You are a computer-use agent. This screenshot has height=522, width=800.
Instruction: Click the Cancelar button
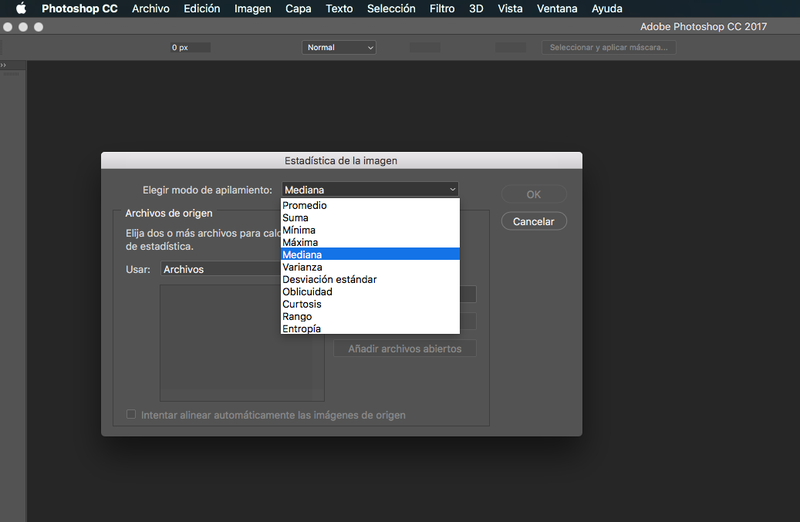(x=534, y=221)
